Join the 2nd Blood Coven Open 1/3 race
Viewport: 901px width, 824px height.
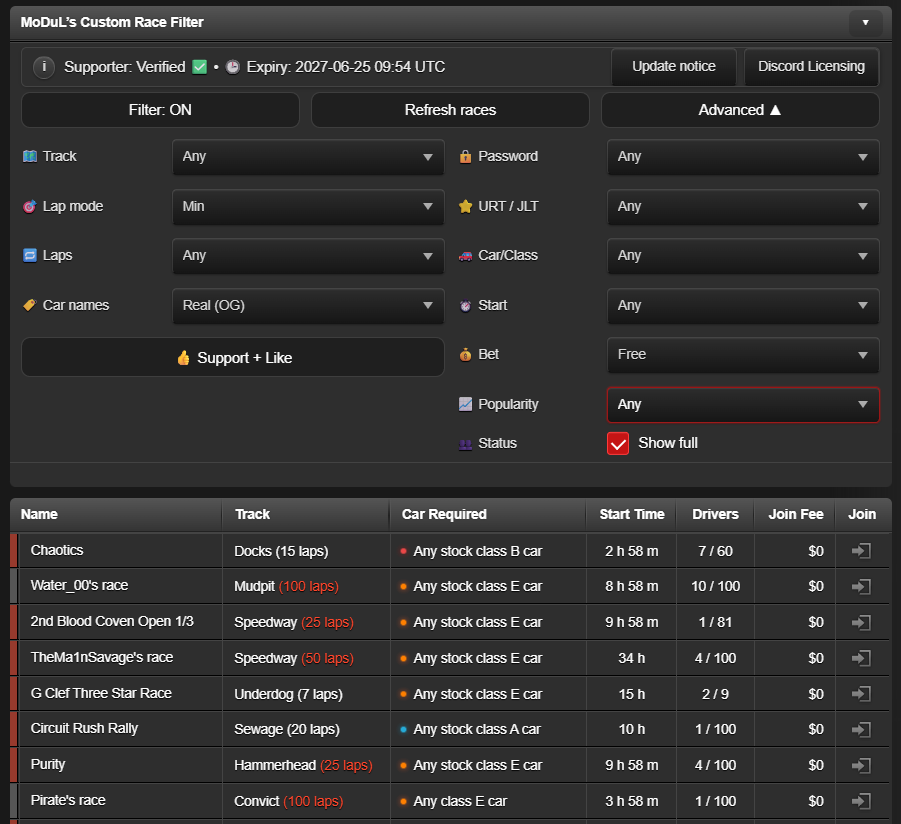click(x=861, y=622)
